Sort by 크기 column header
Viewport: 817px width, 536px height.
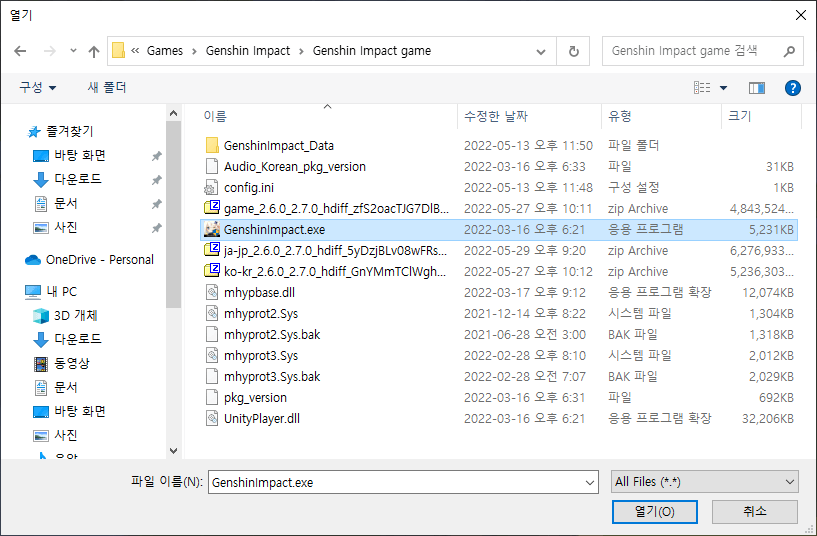tap(739, 116)
